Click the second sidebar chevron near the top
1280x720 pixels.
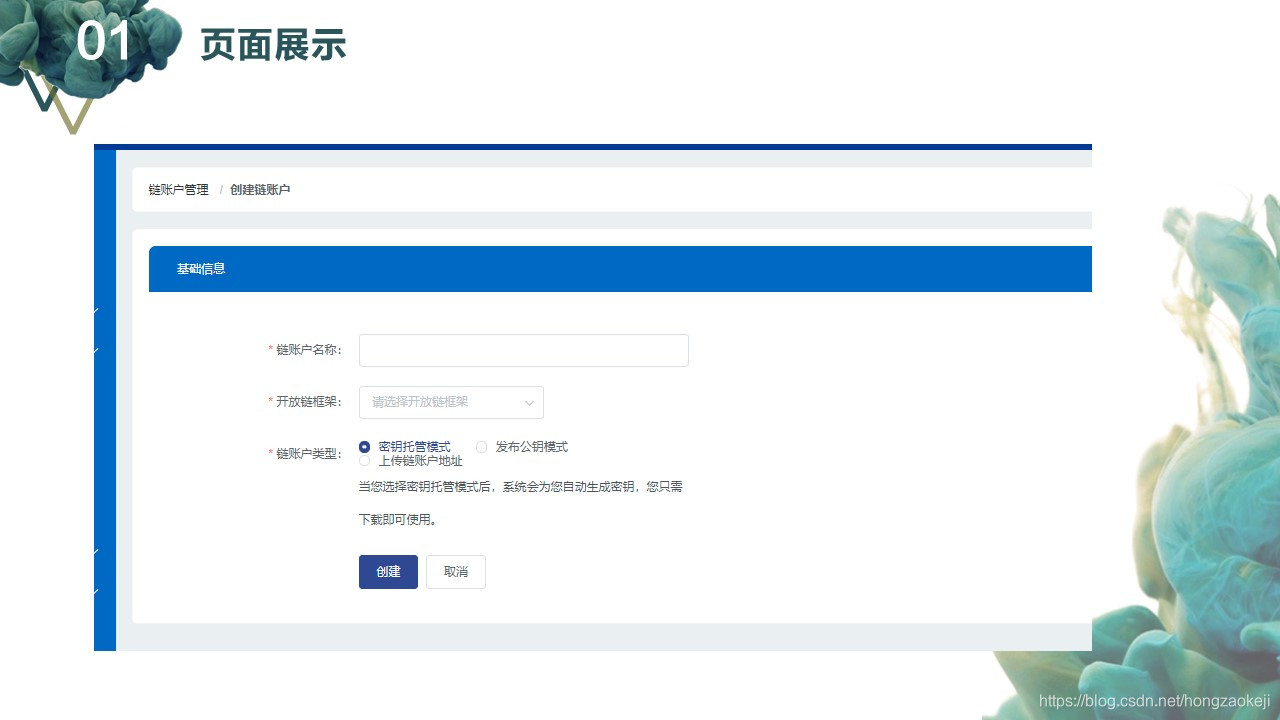pyautogui.click(x=98, y=350)
